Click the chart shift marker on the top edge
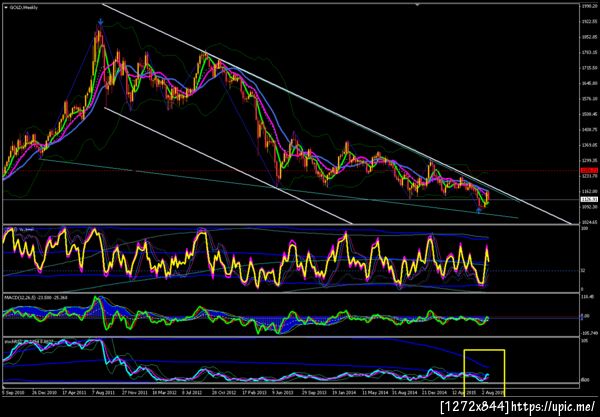This screenshot has height=417, width=600. point(417,5)
